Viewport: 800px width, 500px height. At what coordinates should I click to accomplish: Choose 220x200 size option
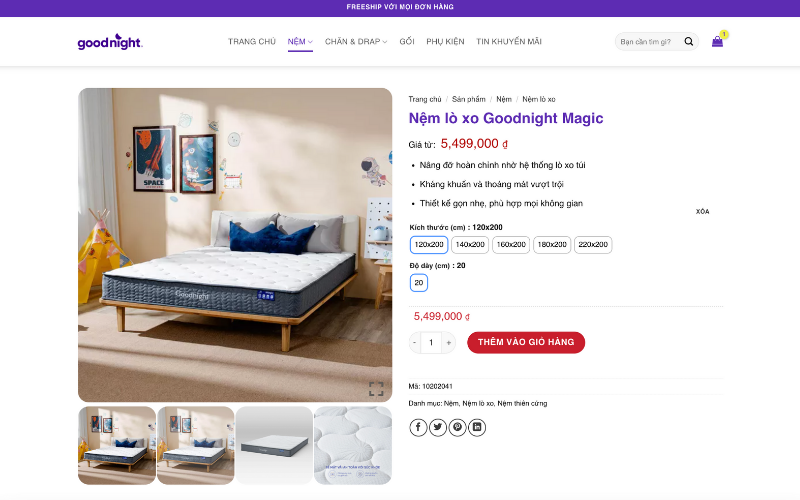(593, 245)
